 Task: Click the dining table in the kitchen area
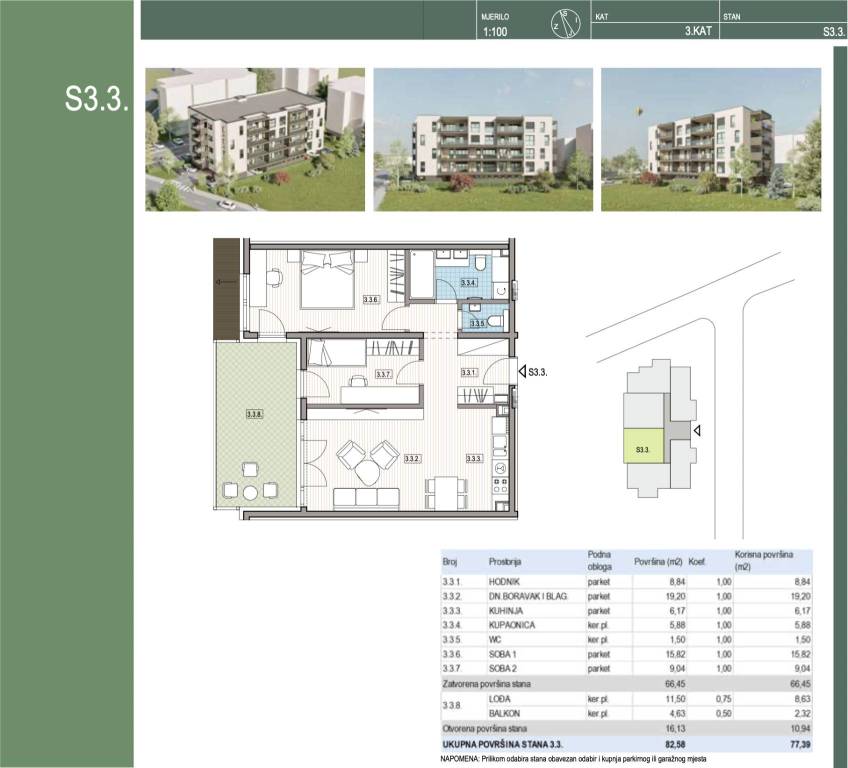point(444,491)
